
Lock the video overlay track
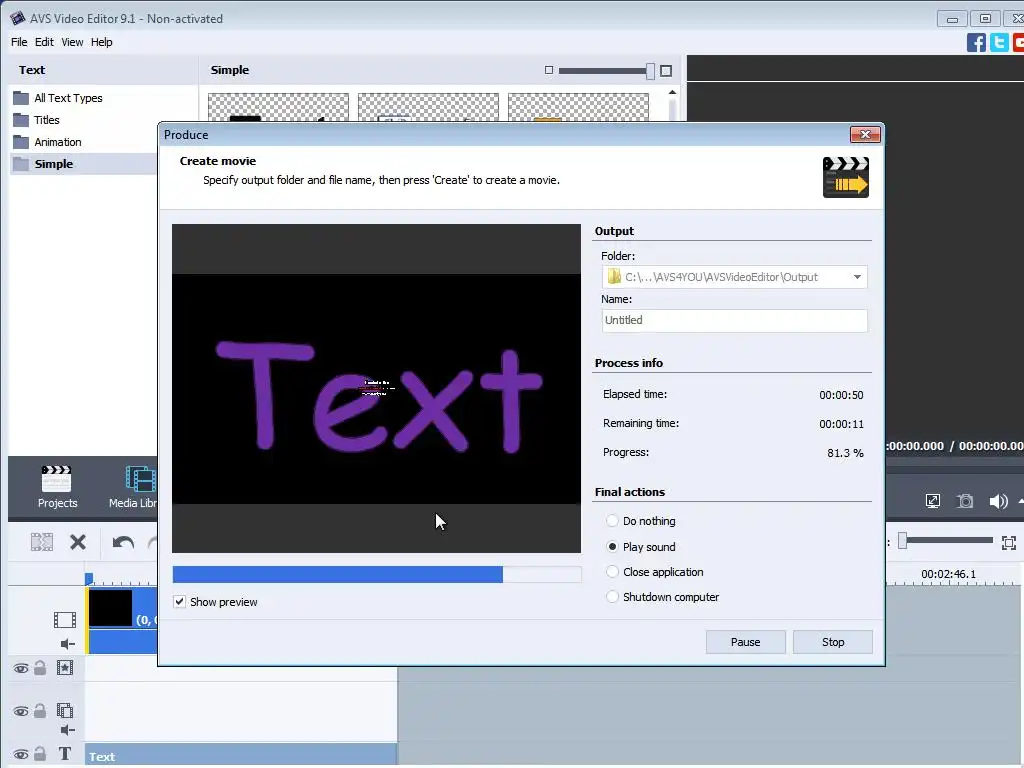(x=40, y=711)
